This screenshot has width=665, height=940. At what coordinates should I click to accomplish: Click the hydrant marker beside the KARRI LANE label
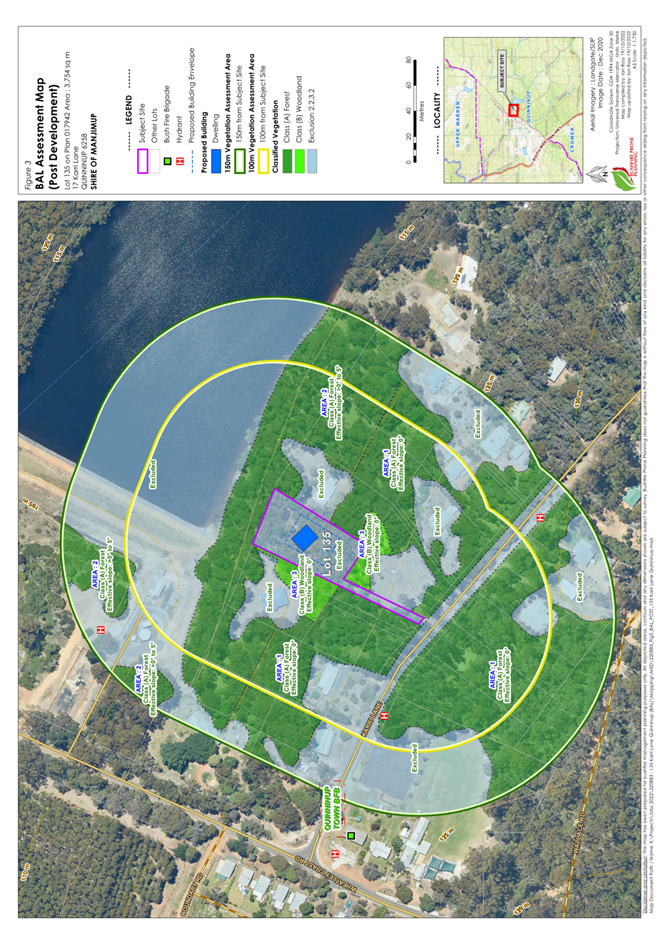click(x=384, y=715)
